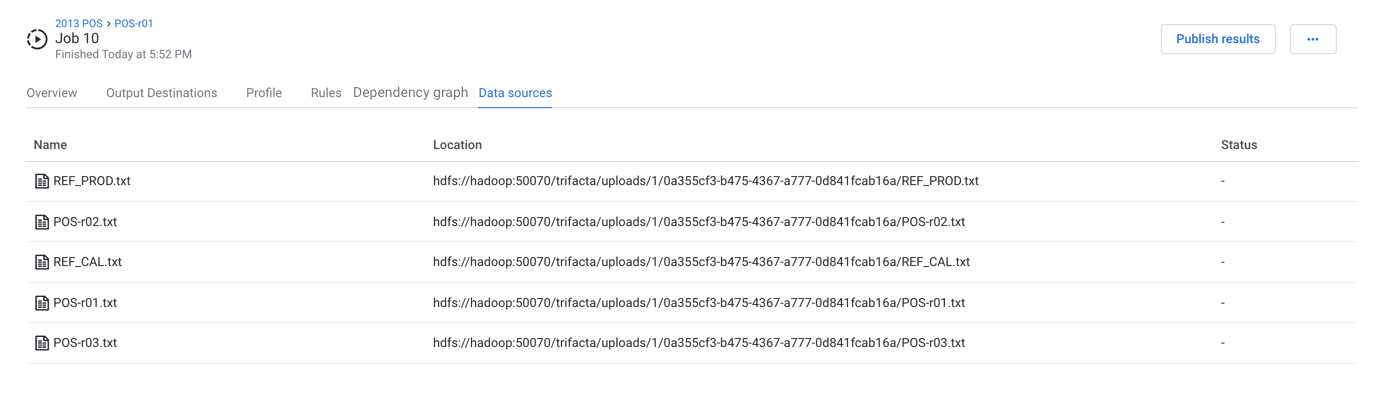Click the file icon next to POS-r02.txt
The height and width of the screenshot is (411, 1387).
click(42, 222)
